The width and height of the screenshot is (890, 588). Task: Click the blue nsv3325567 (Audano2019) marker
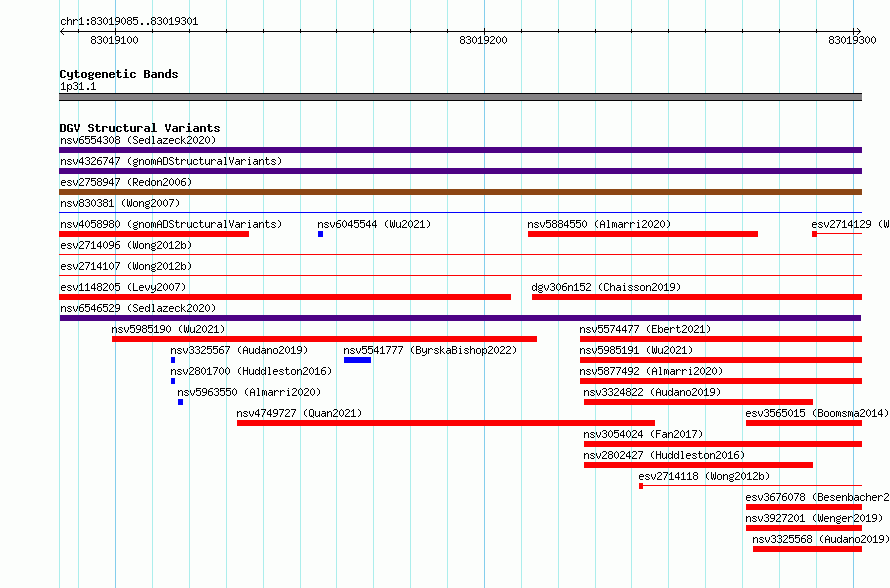point(173,360)
